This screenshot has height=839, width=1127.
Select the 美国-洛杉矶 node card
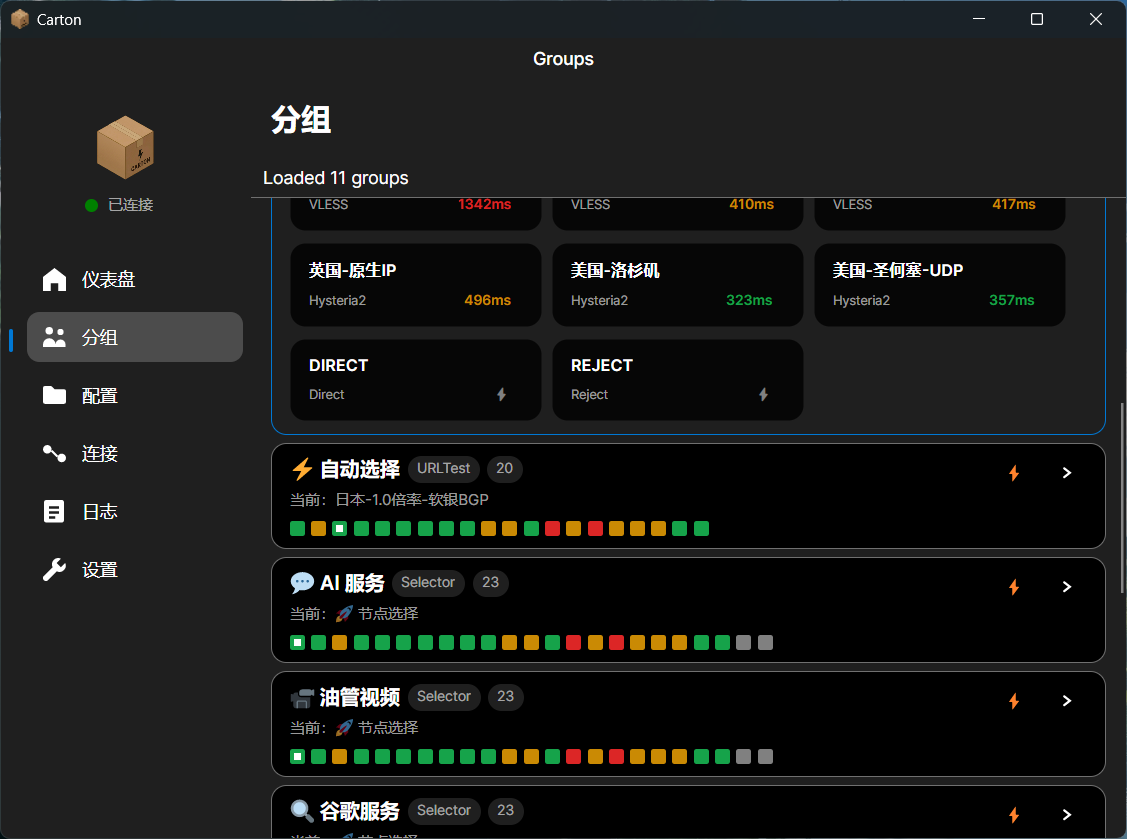point(677,285)
